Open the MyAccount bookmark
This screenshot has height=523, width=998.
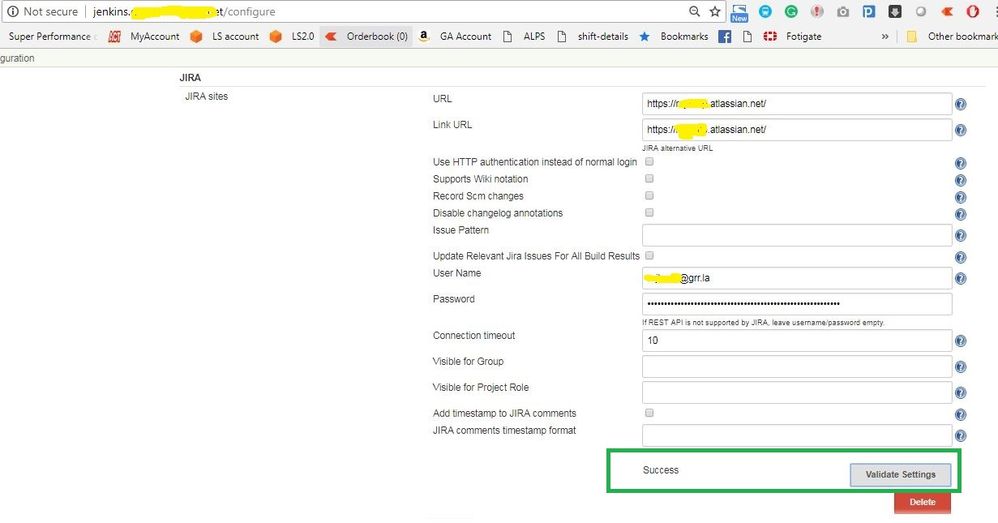pyautogui.click(x=144, y=36)
